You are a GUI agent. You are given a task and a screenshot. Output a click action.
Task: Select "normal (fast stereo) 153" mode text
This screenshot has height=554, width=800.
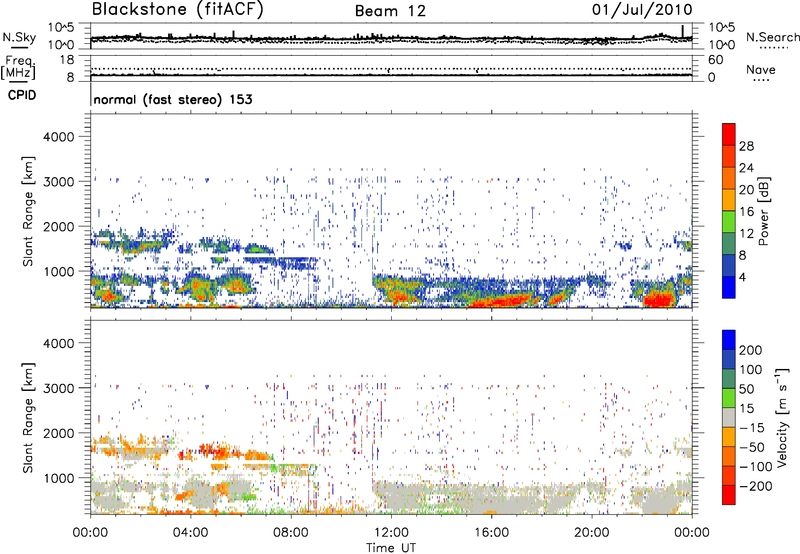[x=173, y=99]
